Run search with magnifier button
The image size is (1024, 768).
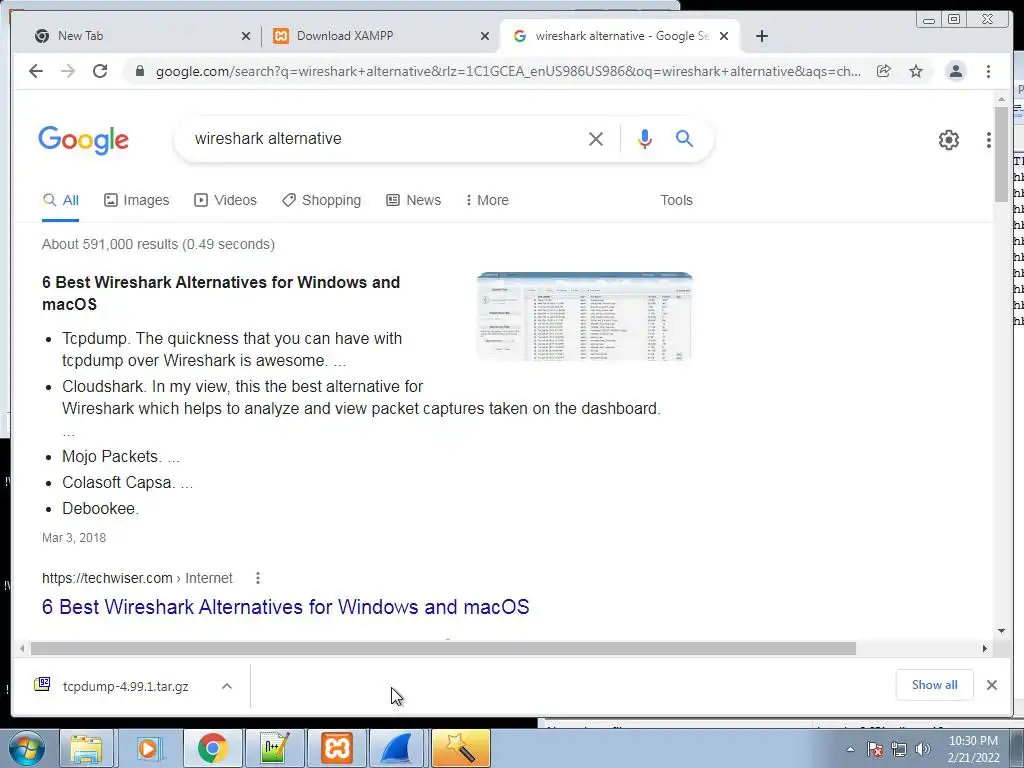(684, 138)
